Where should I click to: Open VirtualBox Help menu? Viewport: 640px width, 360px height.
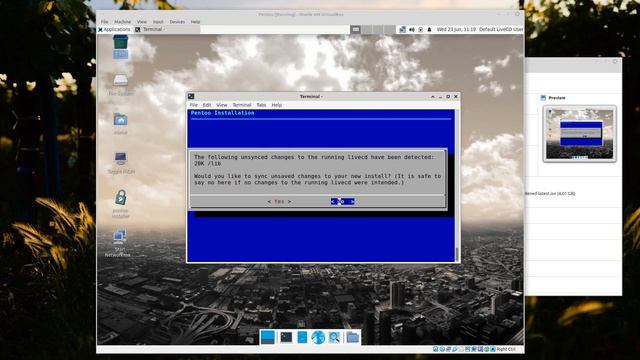[196, 22]
